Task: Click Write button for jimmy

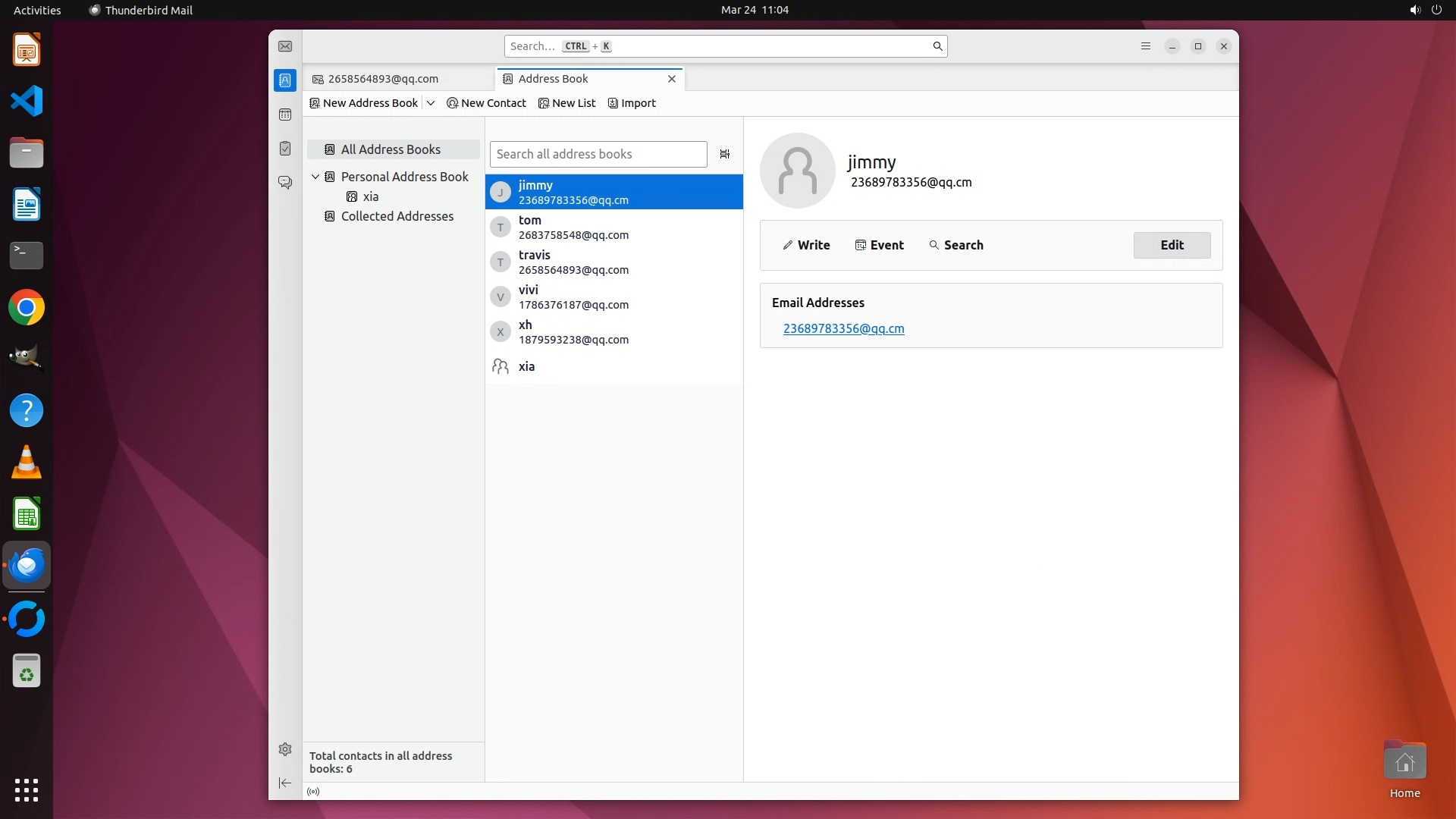Action: 806,245
